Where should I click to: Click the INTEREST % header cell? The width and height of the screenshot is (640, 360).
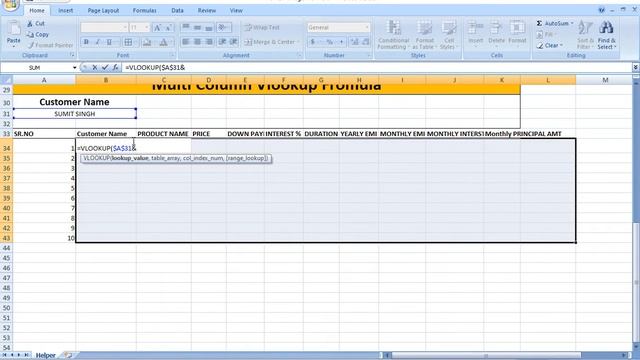283,133
